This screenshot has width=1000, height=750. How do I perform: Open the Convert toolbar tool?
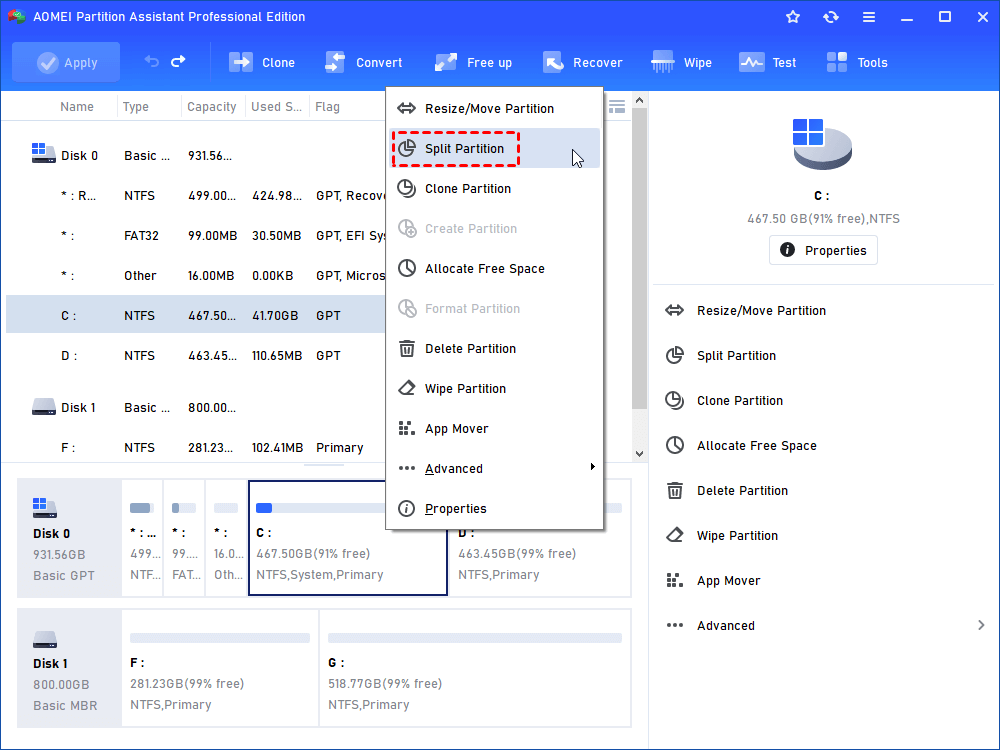[364, 62]
